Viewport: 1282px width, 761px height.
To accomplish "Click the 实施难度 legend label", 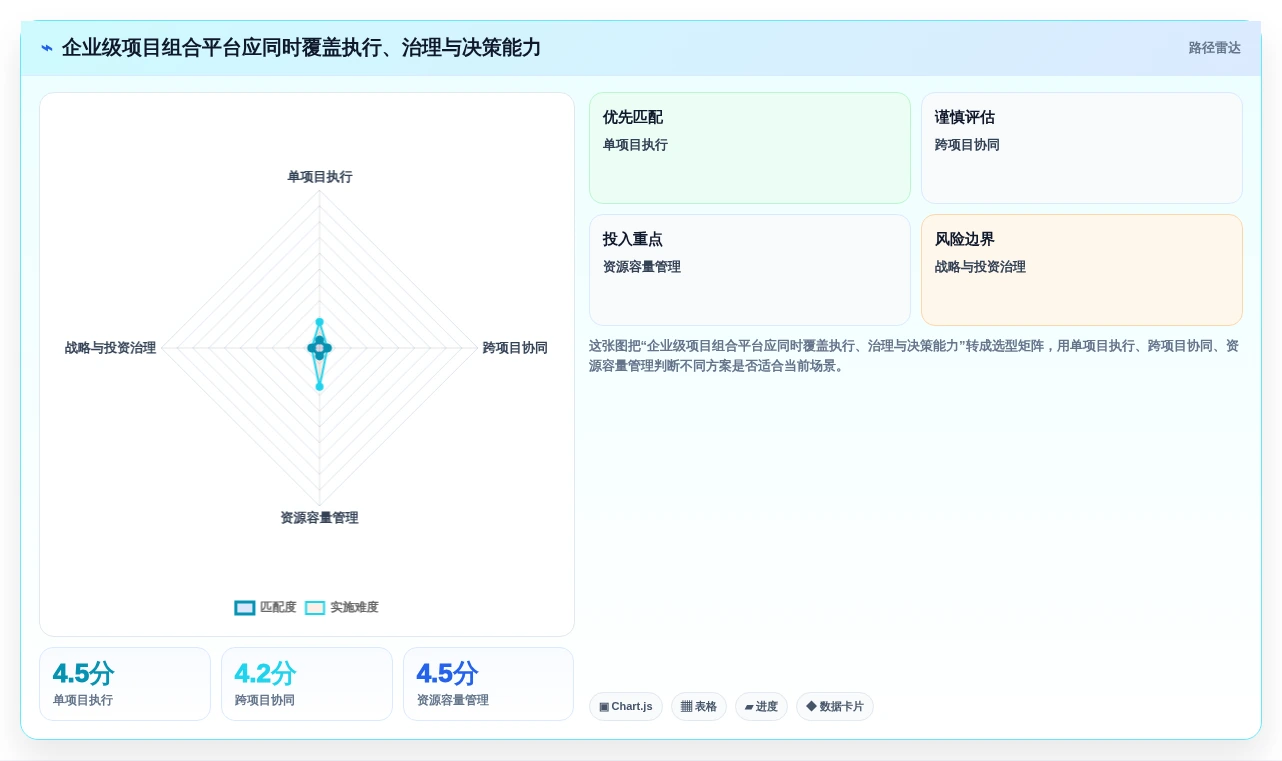I will [x=354, y=607].
